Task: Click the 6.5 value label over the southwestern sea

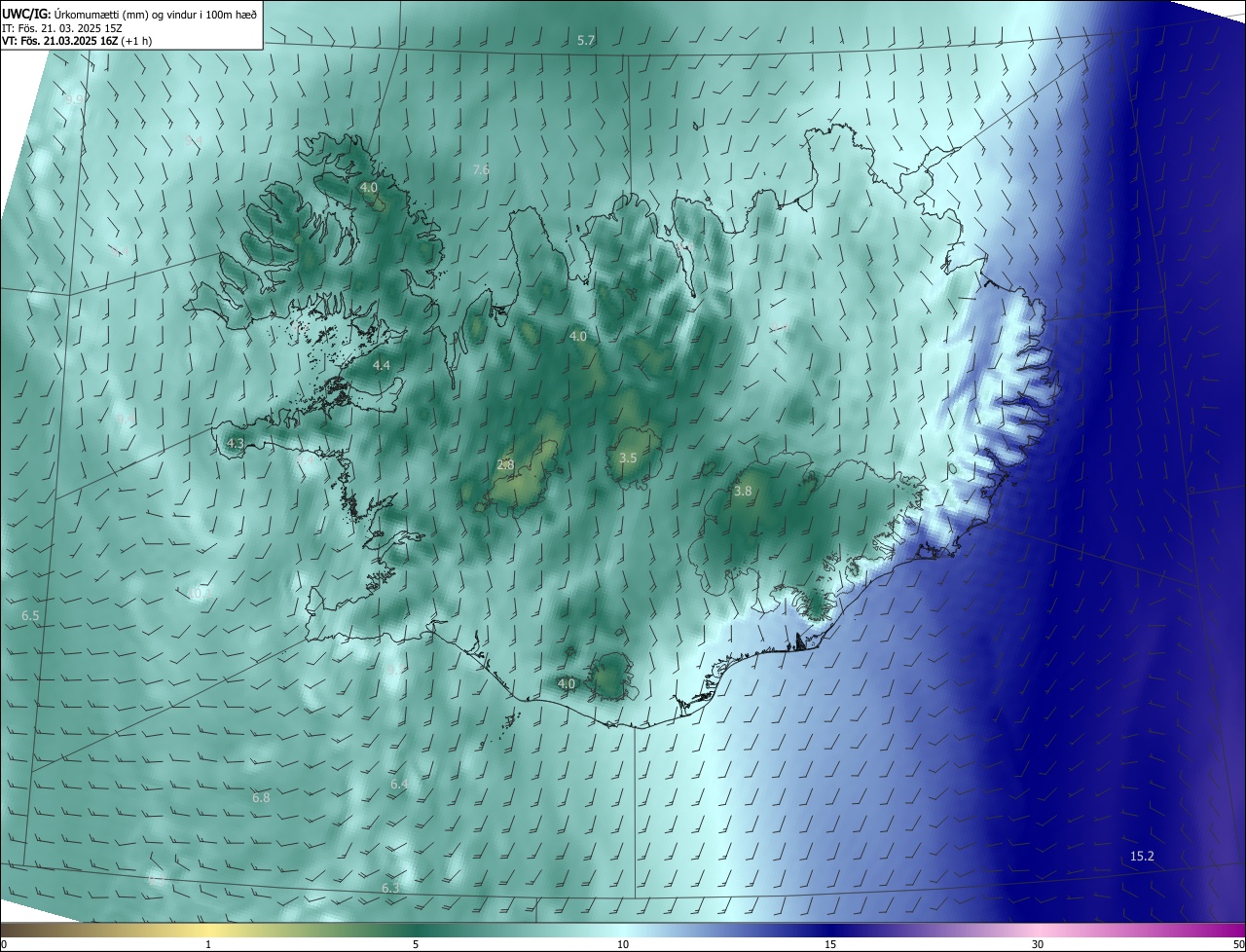Action: (30, 616)
